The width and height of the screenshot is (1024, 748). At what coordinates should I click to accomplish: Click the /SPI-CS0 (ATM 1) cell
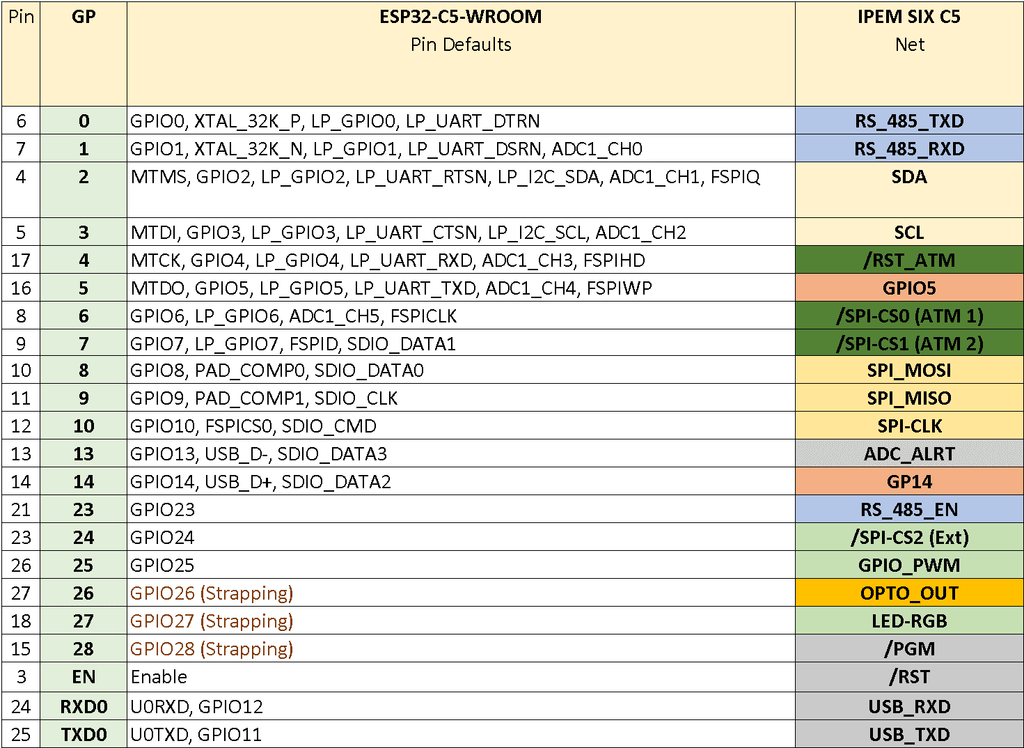click(909, 316)
